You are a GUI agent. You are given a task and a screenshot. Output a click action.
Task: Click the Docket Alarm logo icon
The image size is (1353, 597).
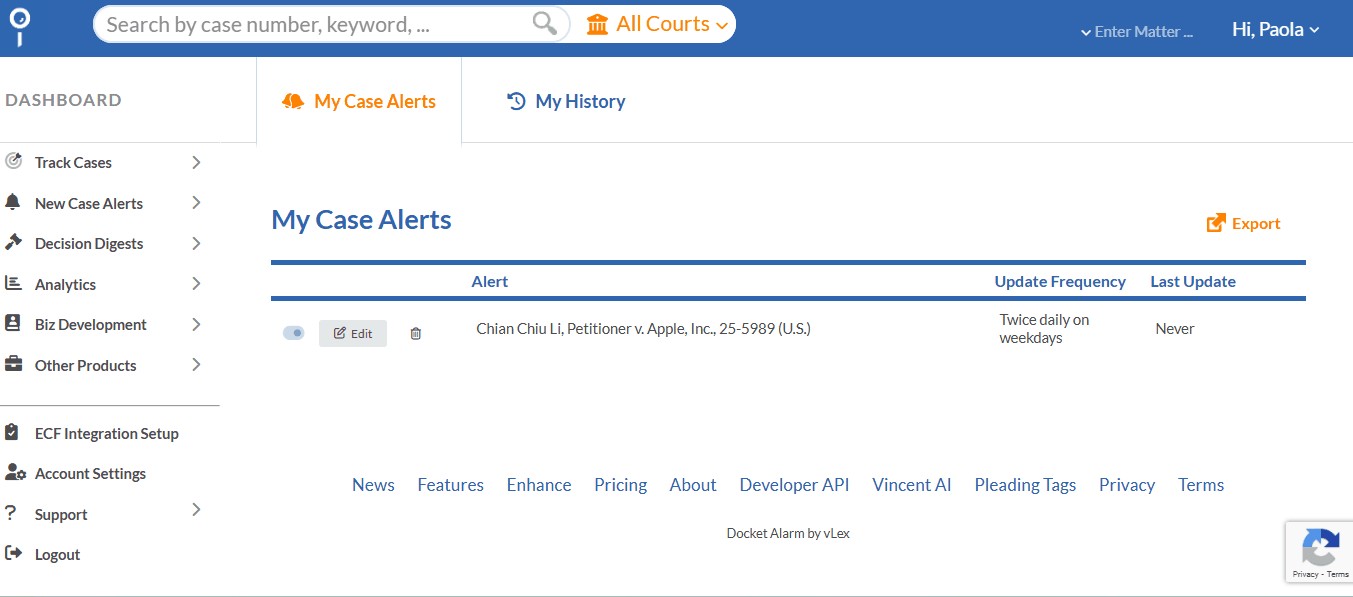pyautogui.click(x=19, y=27)
